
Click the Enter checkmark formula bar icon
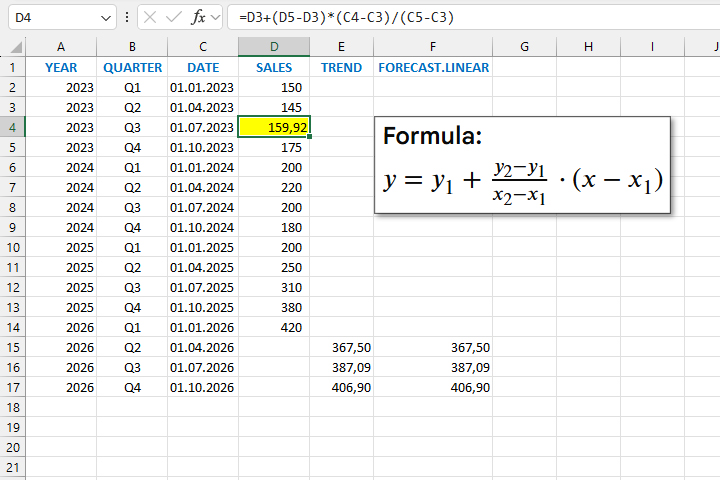click(174, 17)
